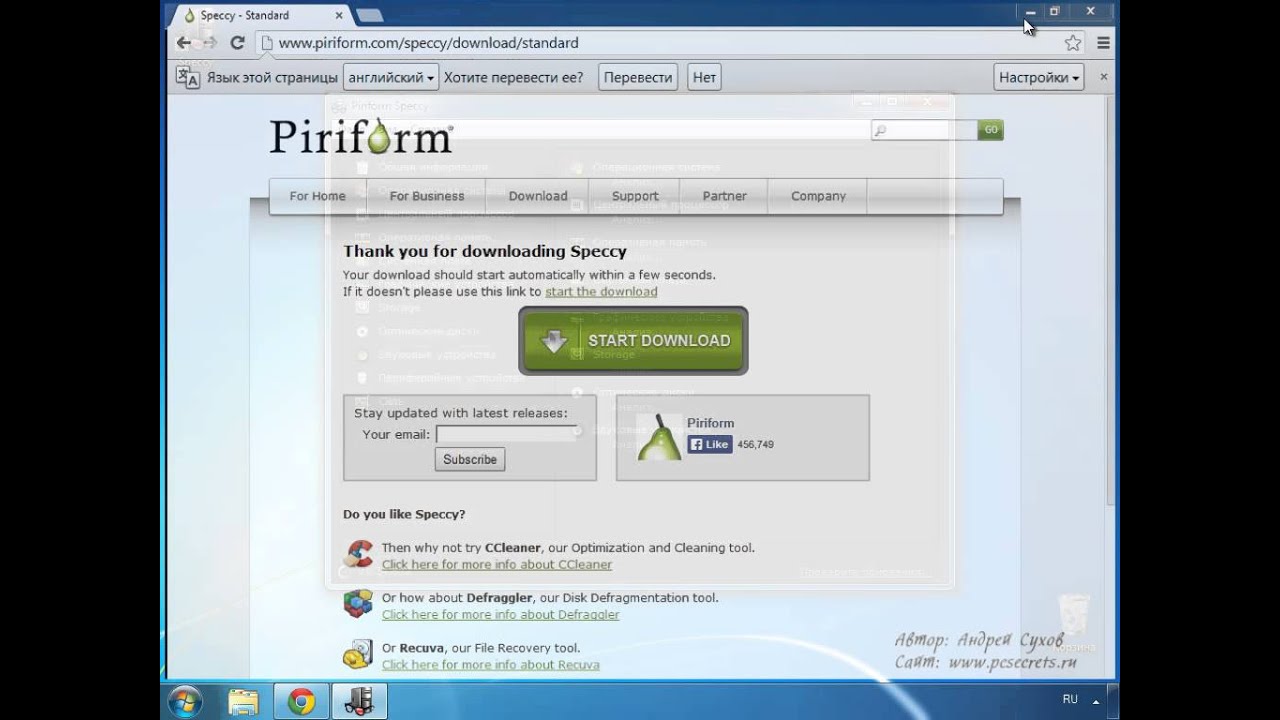The width and height of the screenshot is (1280, 720).
Task: Click the Recycle Bin desktop icon
Action: tap(1075, 622)
